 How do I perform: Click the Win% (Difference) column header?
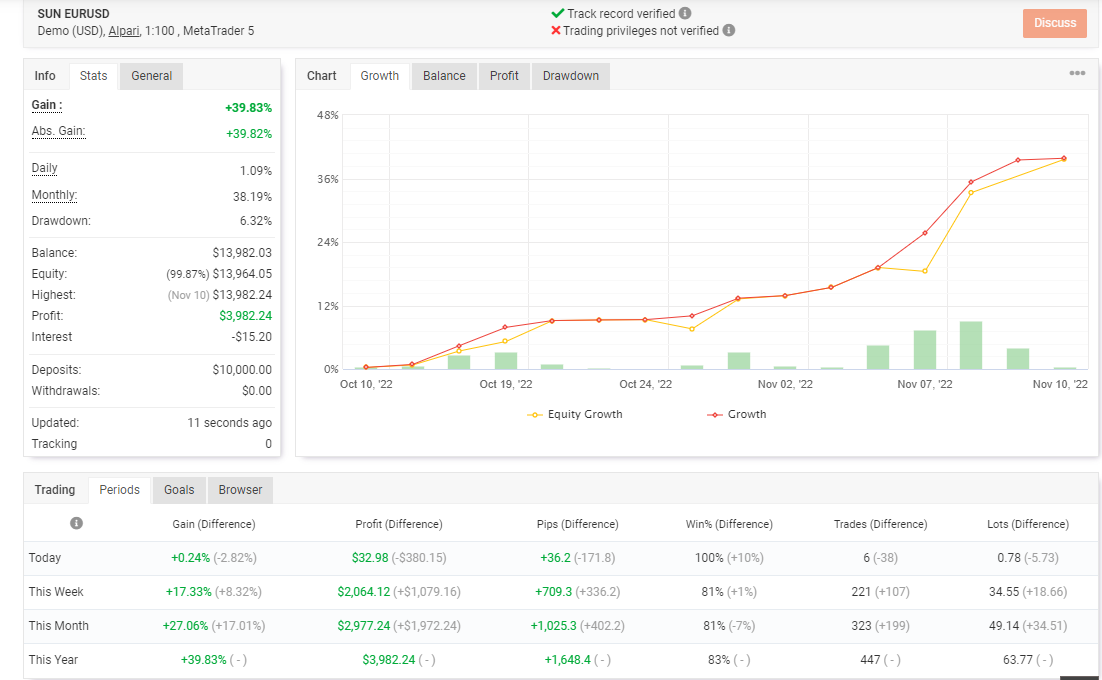(729, 524)
